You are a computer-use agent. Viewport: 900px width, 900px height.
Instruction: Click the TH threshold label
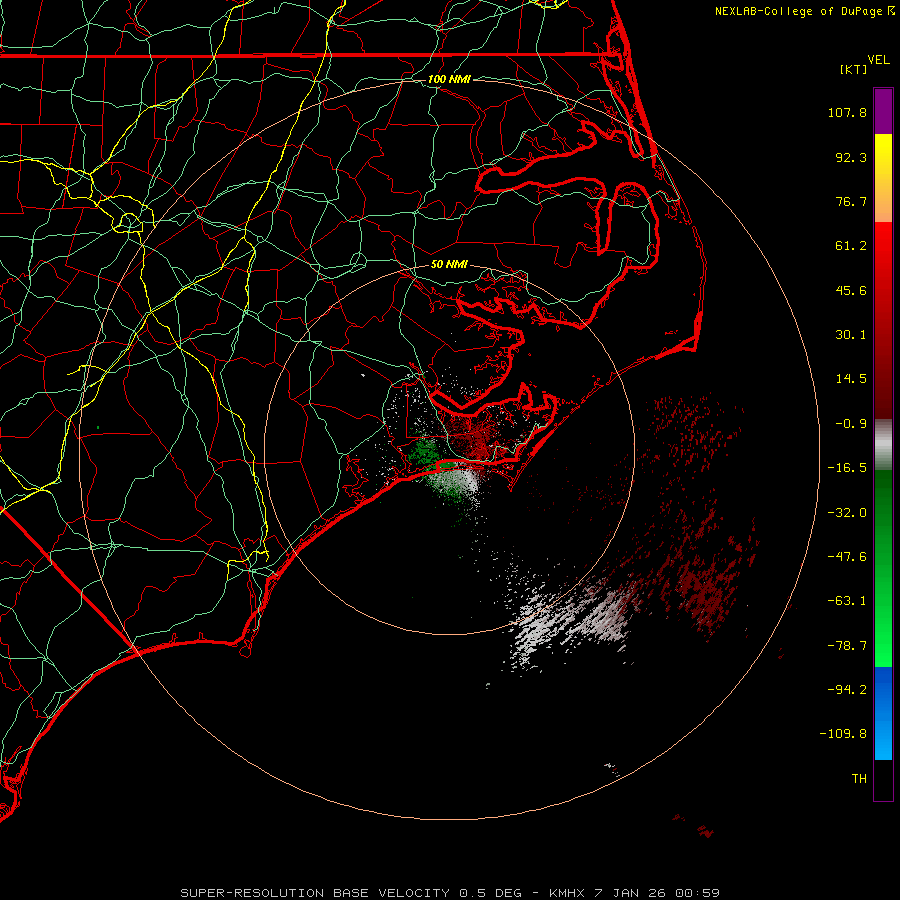(x=859, y=779)
